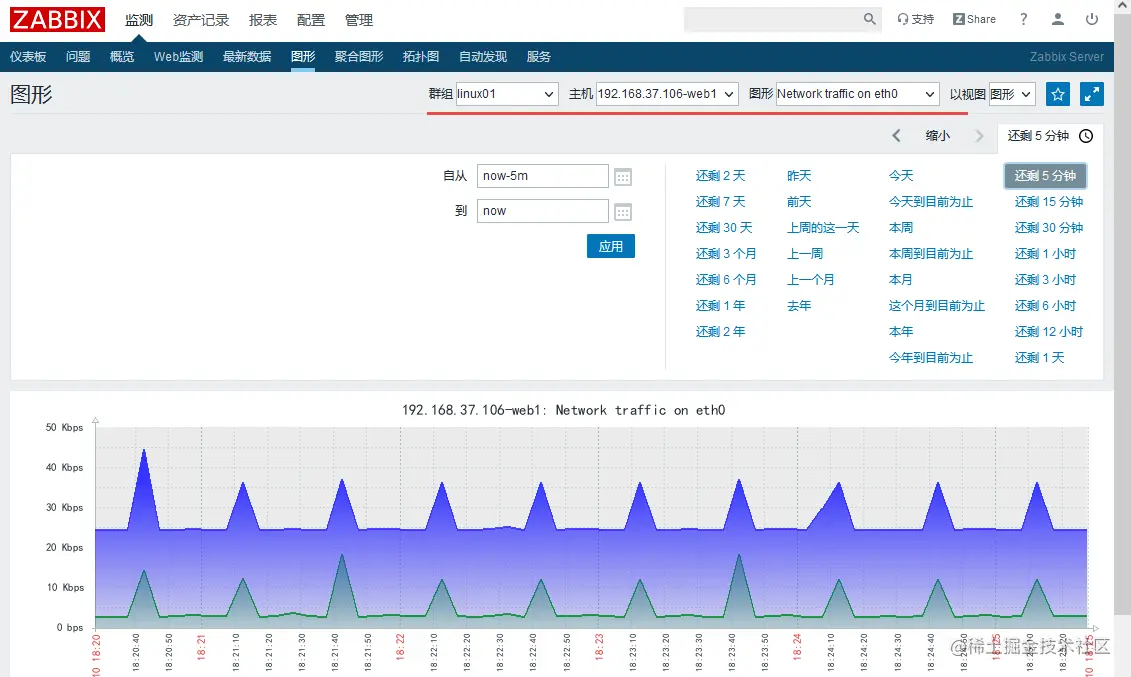Go to 问题 submenu
Screen dimensions: 1131x677
[78, 56]
